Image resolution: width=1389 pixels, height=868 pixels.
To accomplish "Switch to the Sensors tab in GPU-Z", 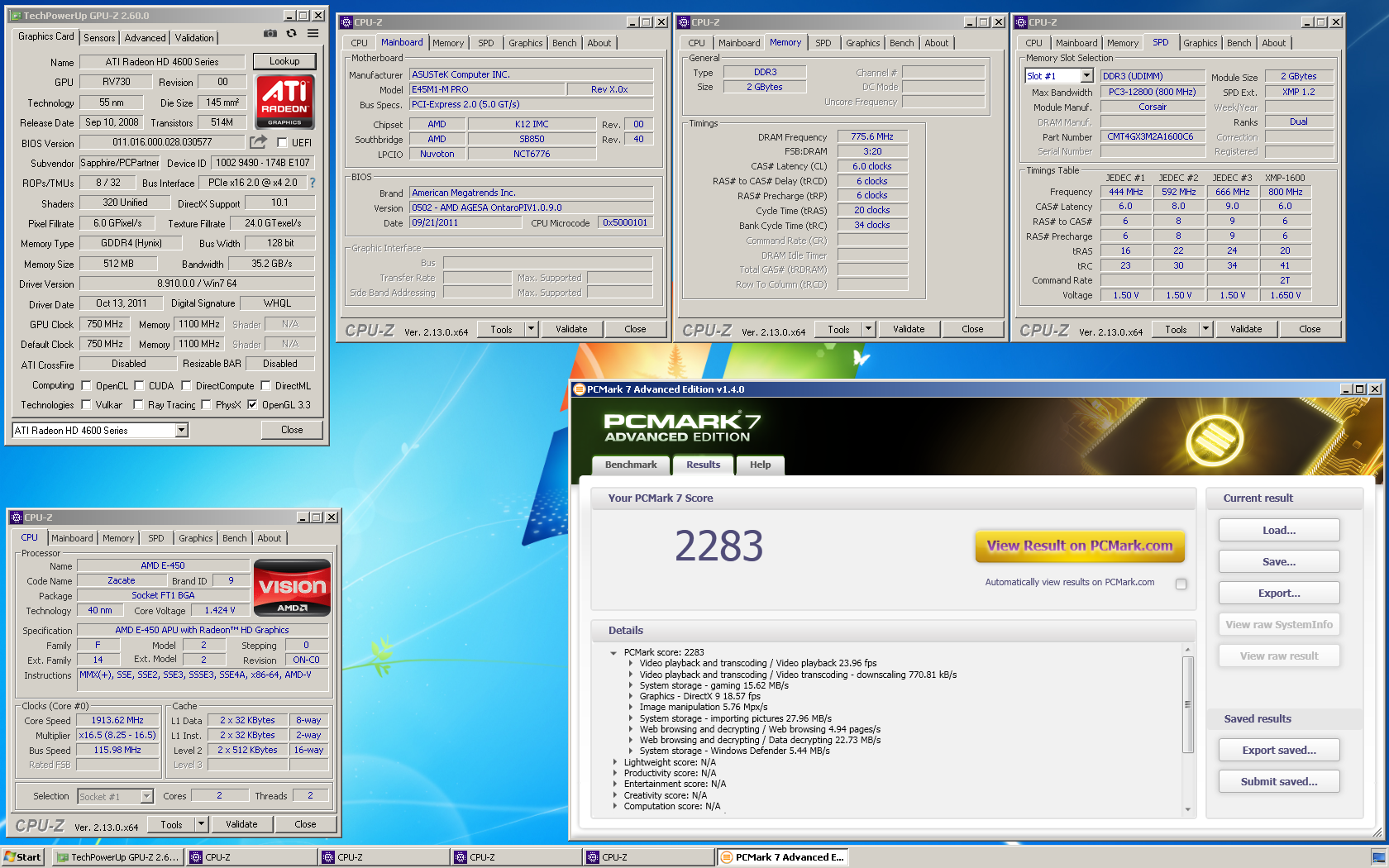I will [x=99, y=38].
